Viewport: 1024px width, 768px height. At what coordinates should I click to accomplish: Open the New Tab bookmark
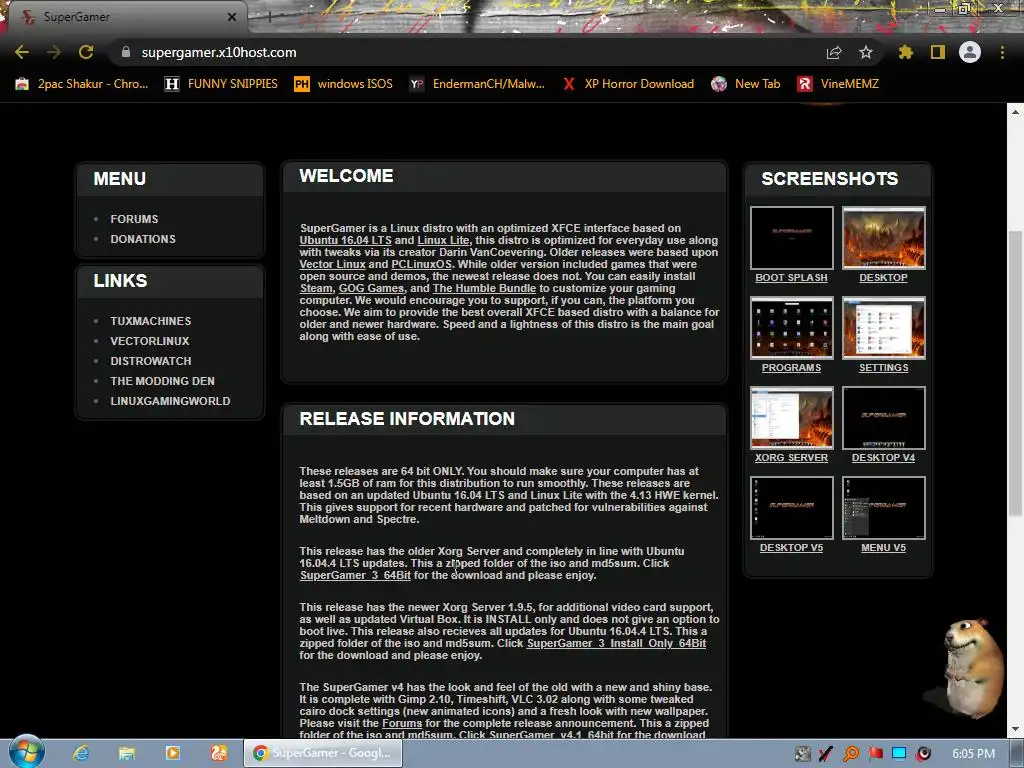pyautogui.click(x=746, y=84)
